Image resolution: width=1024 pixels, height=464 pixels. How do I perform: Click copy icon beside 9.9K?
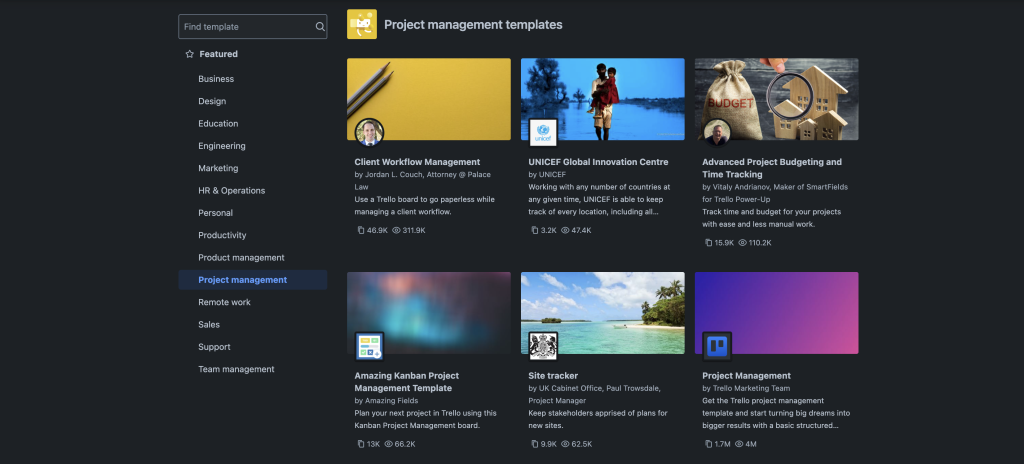pos(535,444)
